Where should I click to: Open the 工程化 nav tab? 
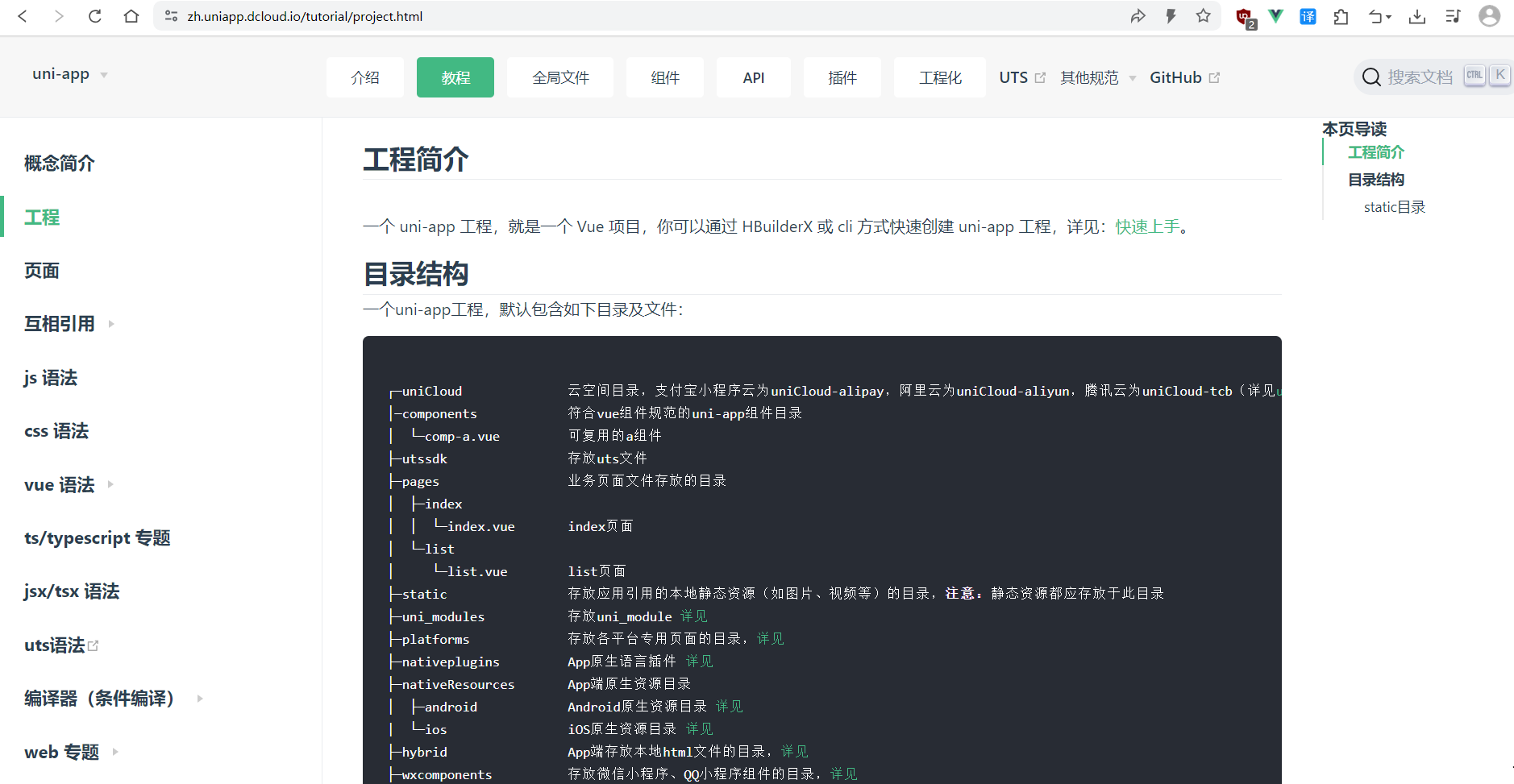tap(940, 77)
